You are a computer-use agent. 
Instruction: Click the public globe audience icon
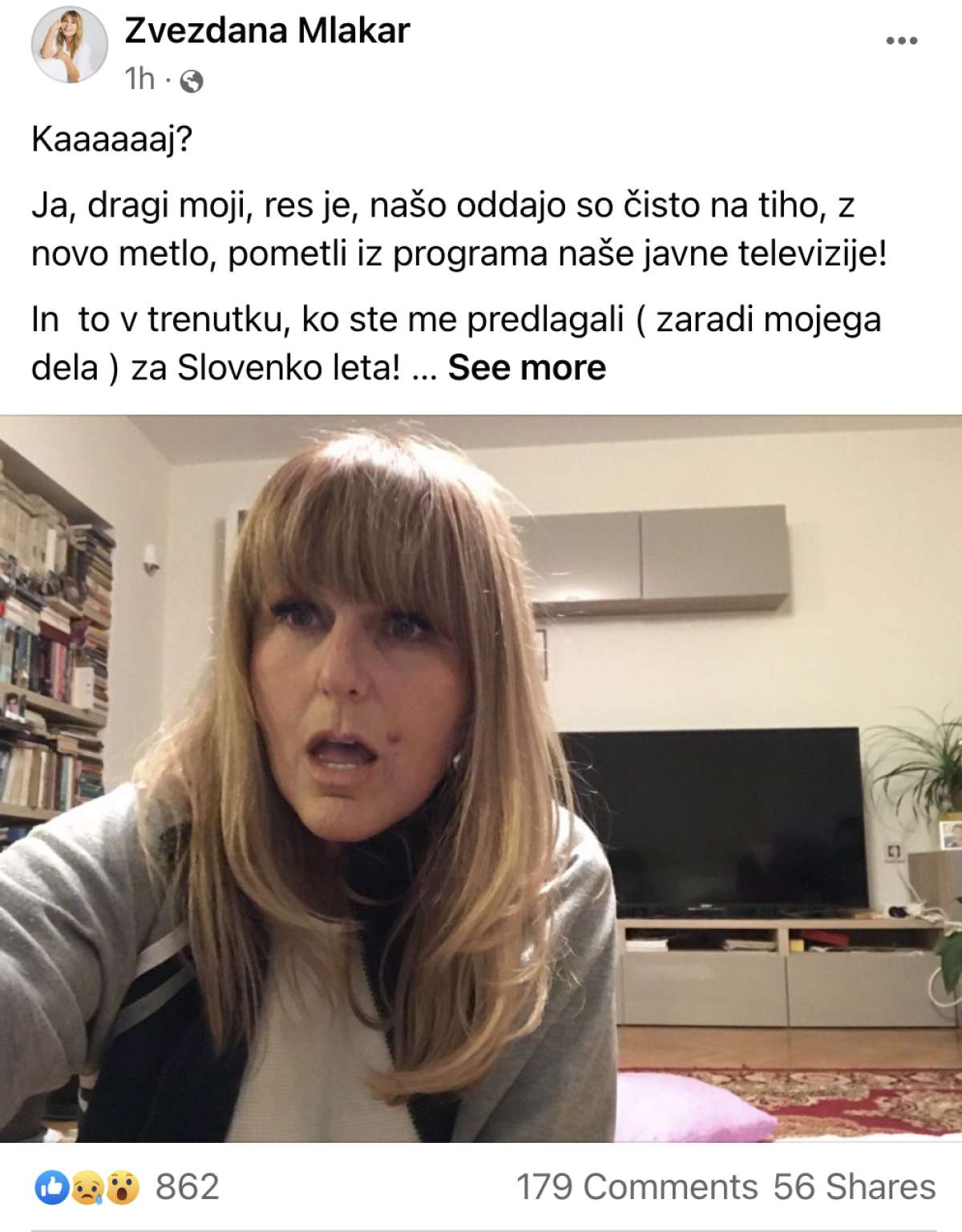click(x=191, y=81)
